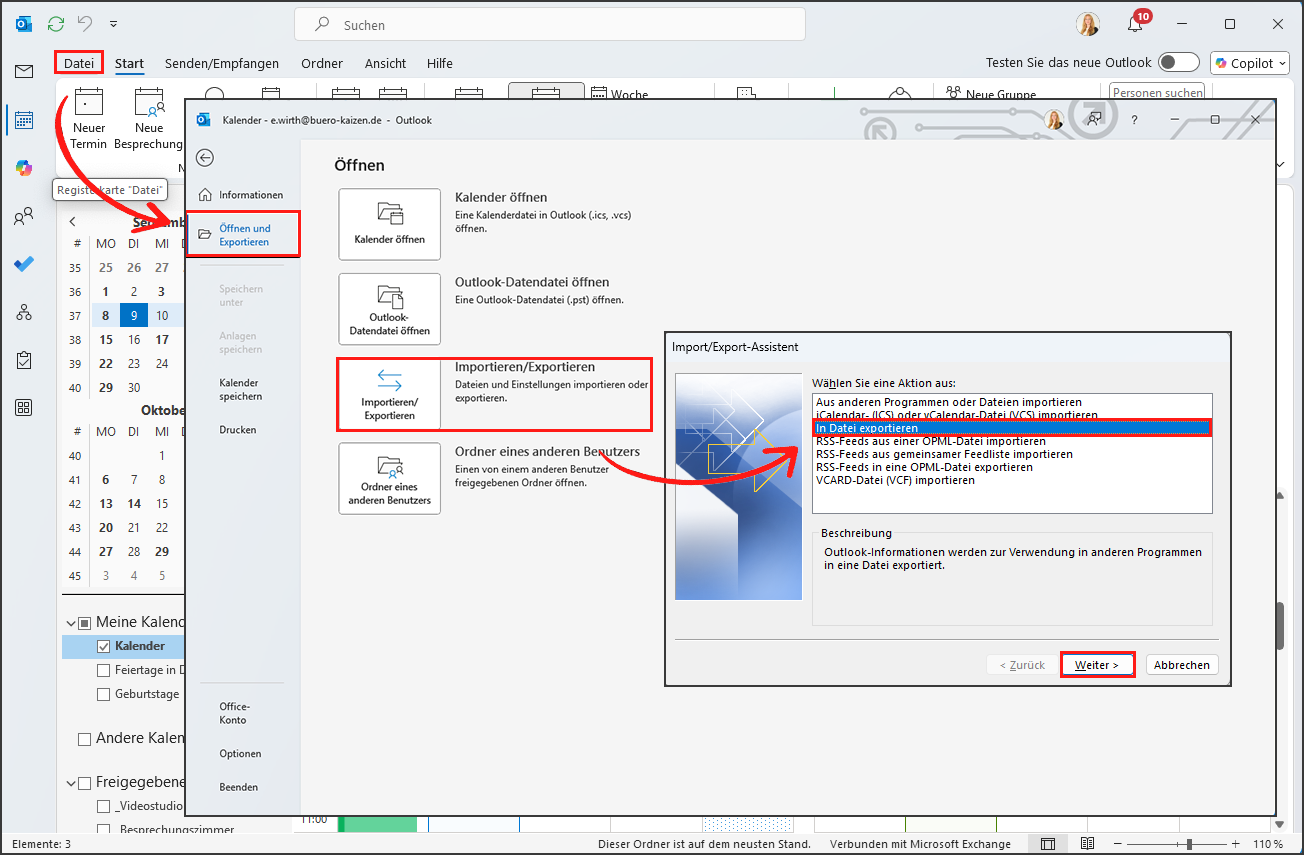Open the Ordner ribbon tab
The width and height of the screenshot is (1304, 855).
pyautogui.click(x=322, y=63)
